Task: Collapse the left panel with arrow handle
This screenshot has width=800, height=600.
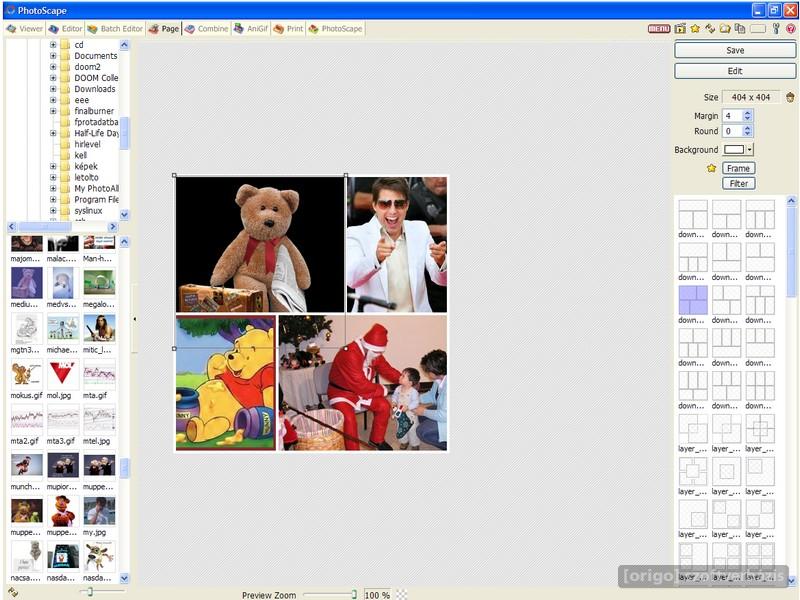Action: click(135, 319)
